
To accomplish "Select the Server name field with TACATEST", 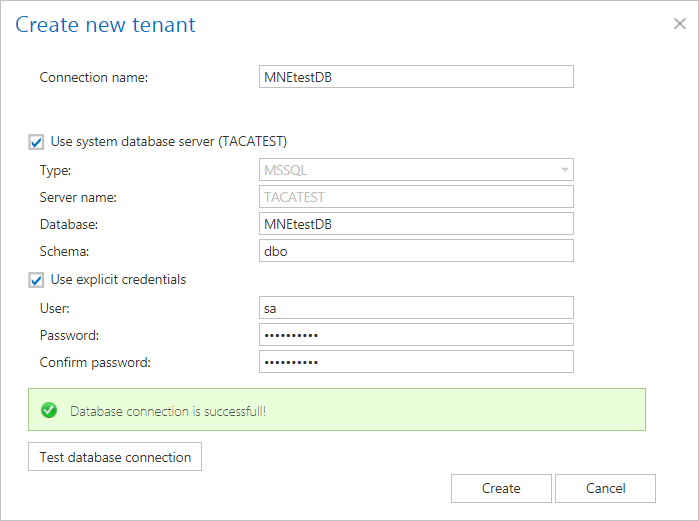I will pyautogui.click(x=416, y=197).
